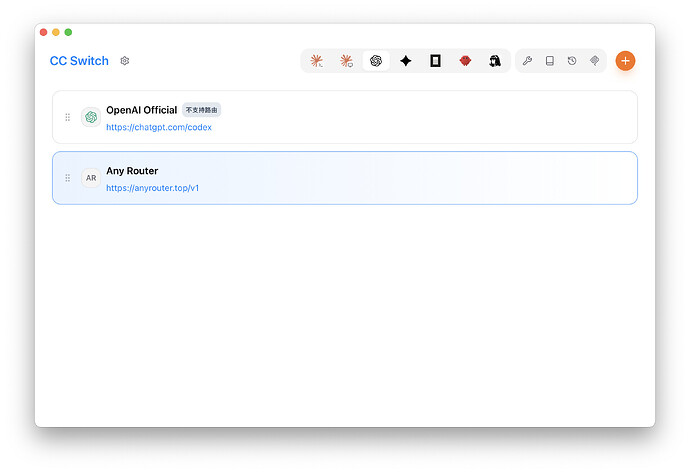Select the Gemini sparkle star icon
This screenshot has height=473, width=690.
[x=406, y=61]
